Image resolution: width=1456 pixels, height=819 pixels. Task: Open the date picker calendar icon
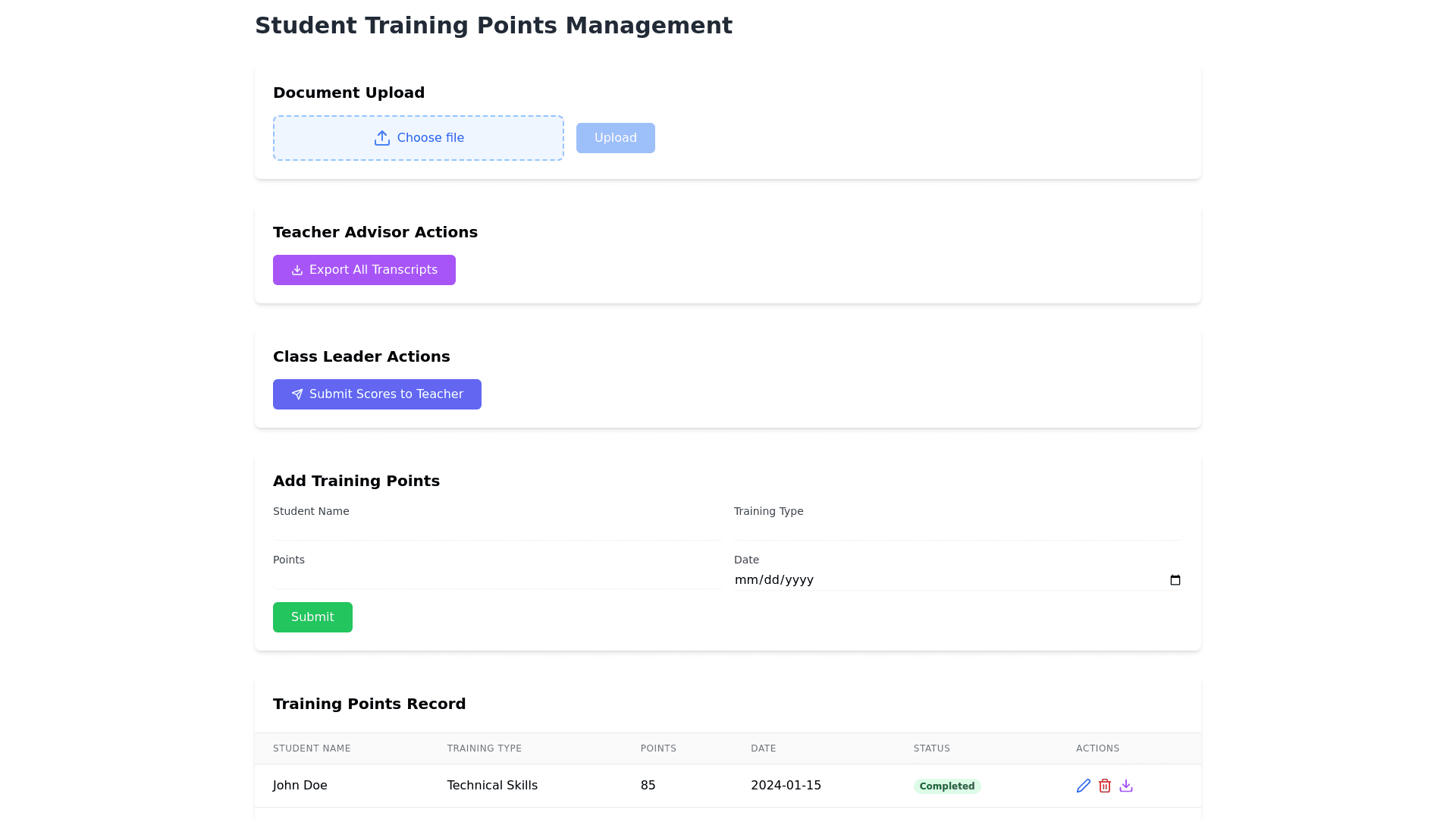coord(1175,580)
